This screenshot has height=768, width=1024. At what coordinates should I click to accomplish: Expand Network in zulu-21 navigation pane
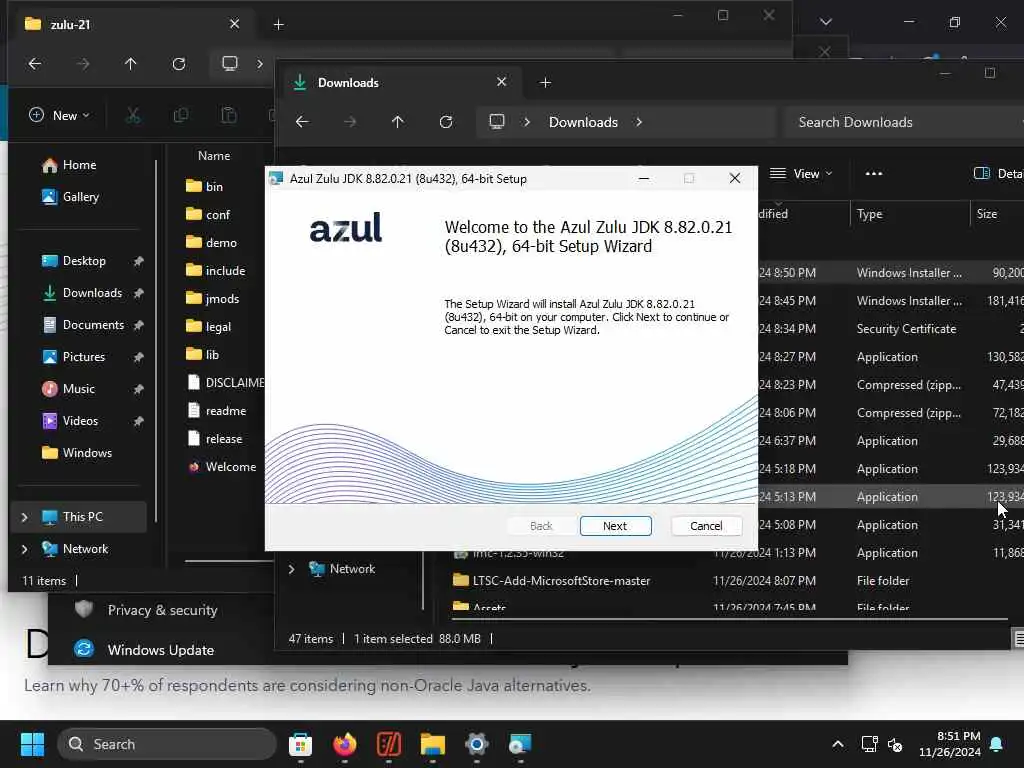click(x=25, y=549)
